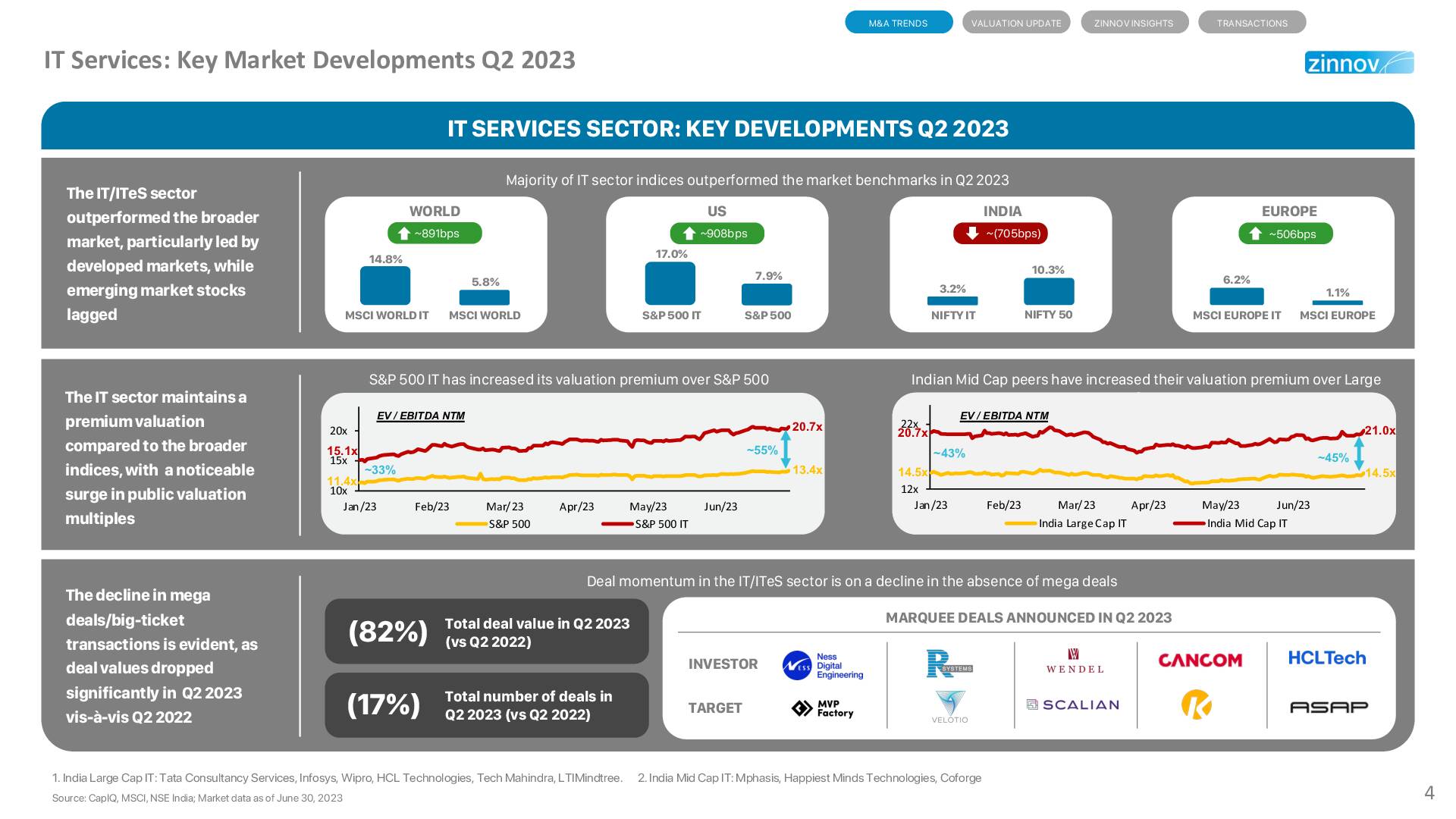Click the S&P 500 7.9% bar

tap(767, 295)
